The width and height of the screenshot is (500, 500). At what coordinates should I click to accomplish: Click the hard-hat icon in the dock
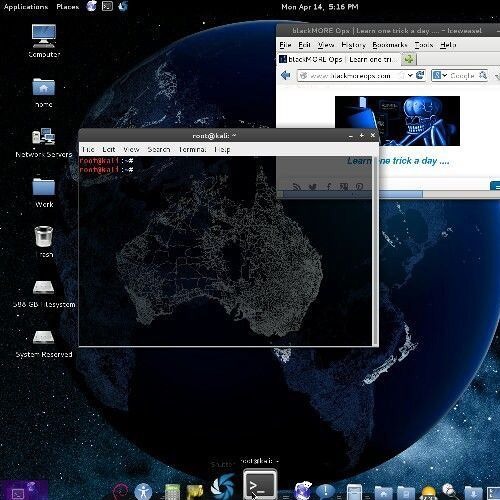pyautogui.click(x=428, y=493)
